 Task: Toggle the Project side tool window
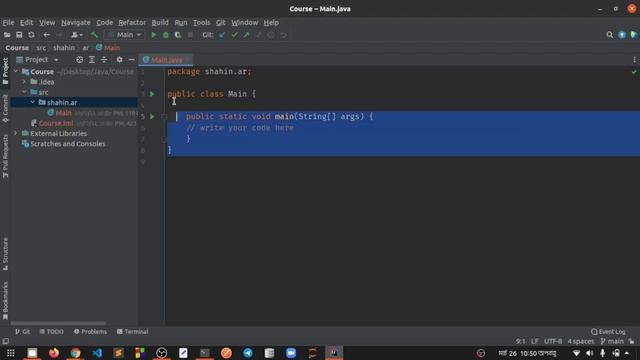point(5,71)
